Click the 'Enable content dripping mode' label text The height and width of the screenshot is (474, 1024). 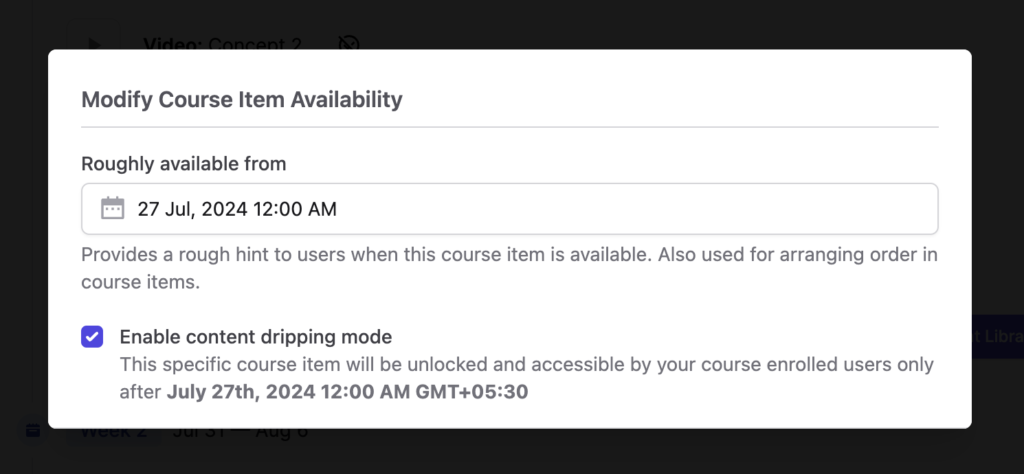click(255, 337)
